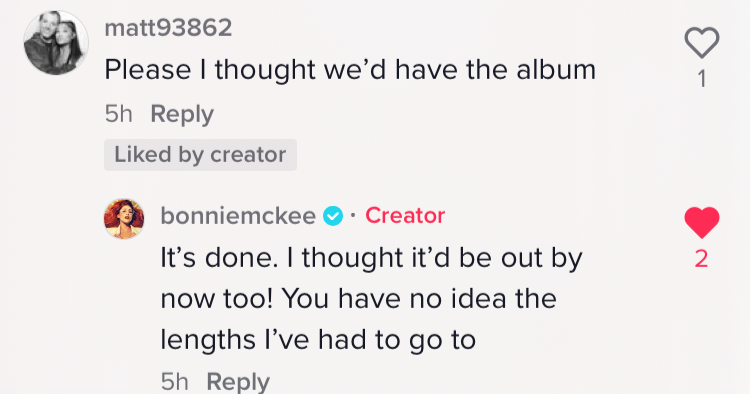Screen dimensions: 750x394
Task: Click the dot separator before Creator
Action: point(353,216)
